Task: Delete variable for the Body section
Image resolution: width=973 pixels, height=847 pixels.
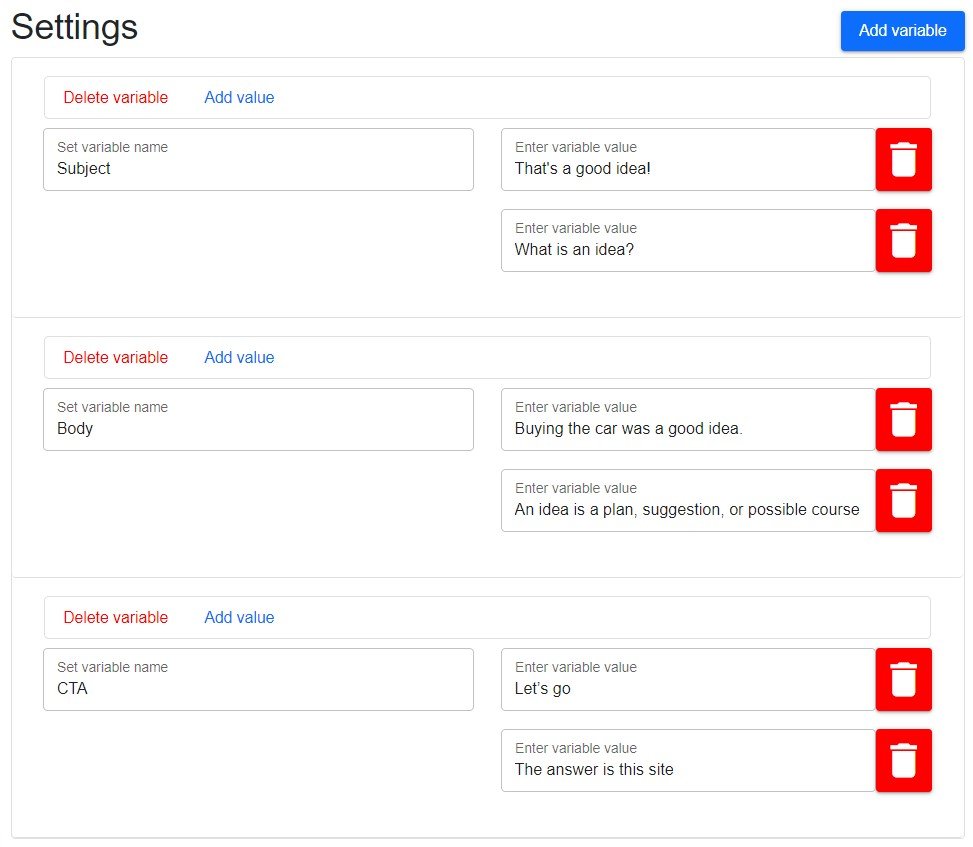Action: tap(115, 357)
